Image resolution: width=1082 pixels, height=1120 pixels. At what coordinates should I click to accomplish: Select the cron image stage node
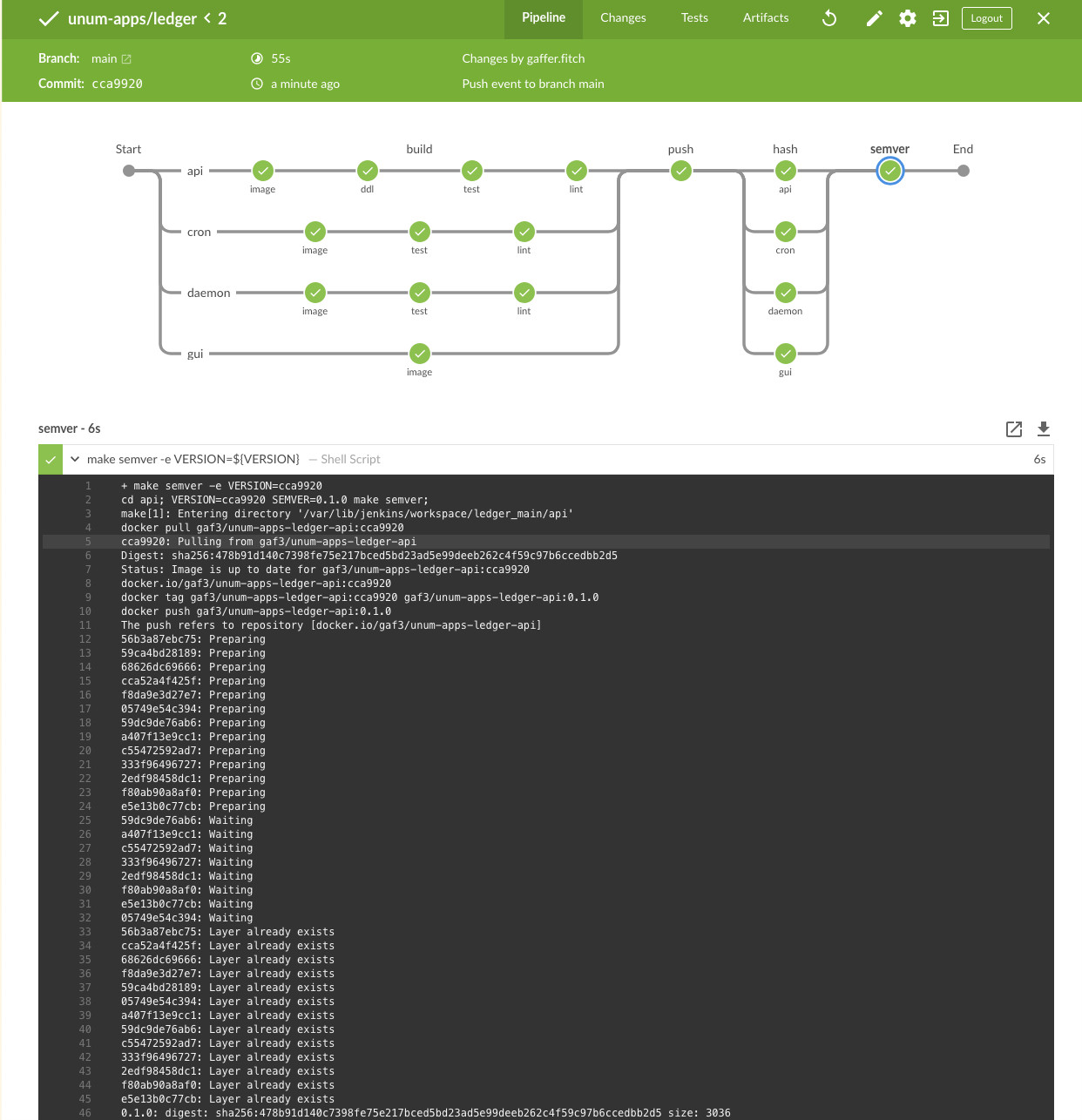pyautogui.click(x=315, y=232)
